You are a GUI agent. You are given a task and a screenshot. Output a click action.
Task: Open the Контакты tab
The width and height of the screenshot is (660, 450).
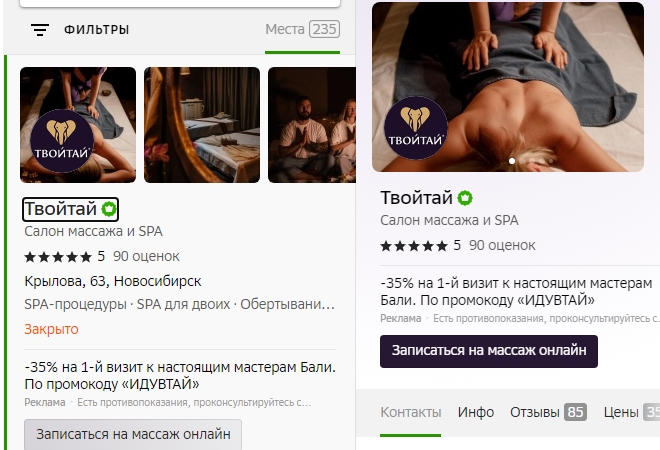[411, 412]
